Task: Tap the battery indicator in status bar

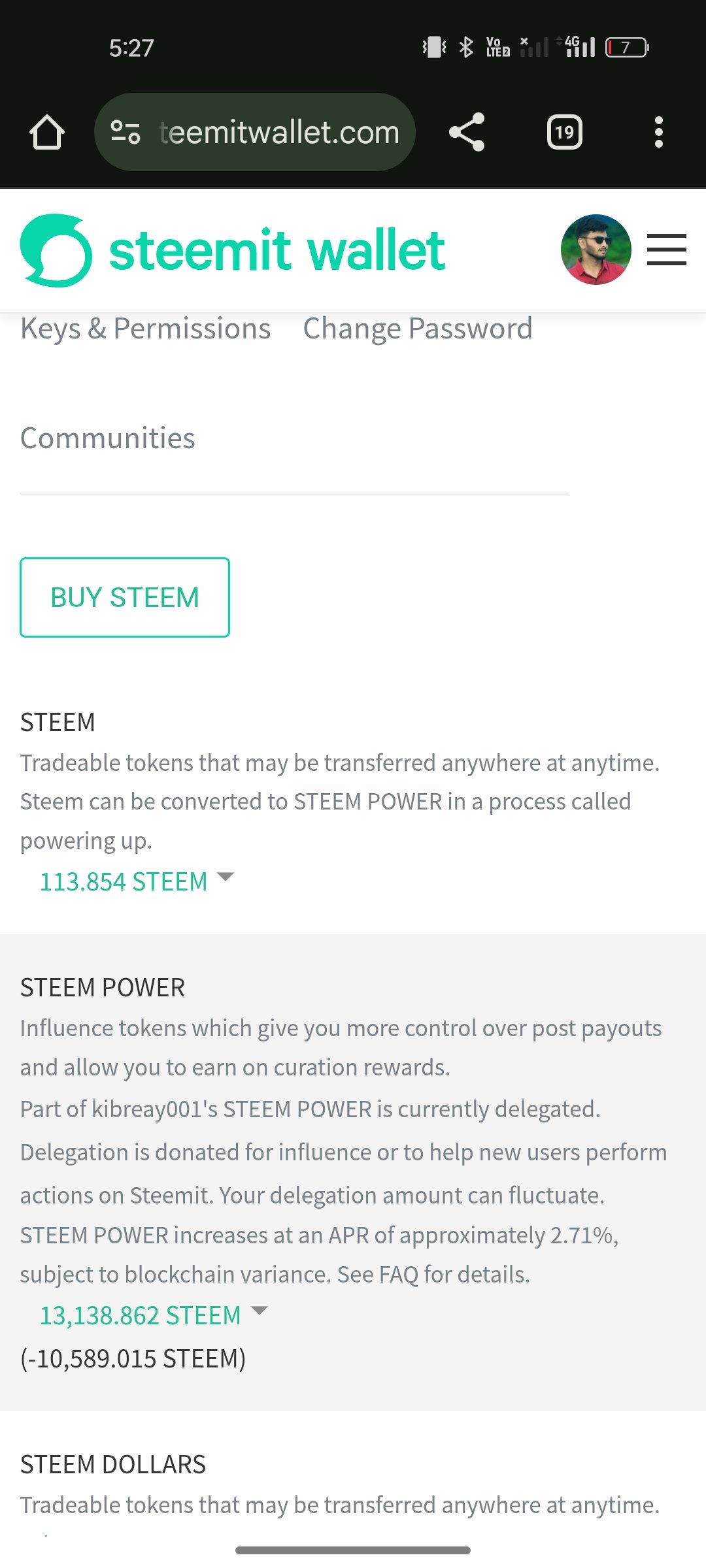Action: tap(627, 47)
